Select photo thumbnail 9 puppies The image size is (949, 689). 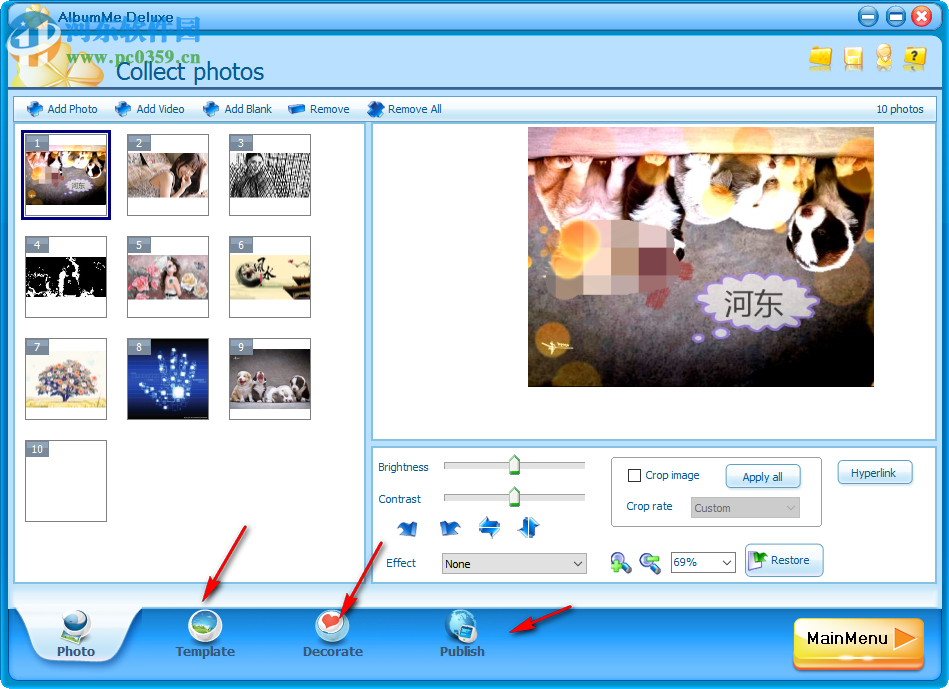coord(270,379)
